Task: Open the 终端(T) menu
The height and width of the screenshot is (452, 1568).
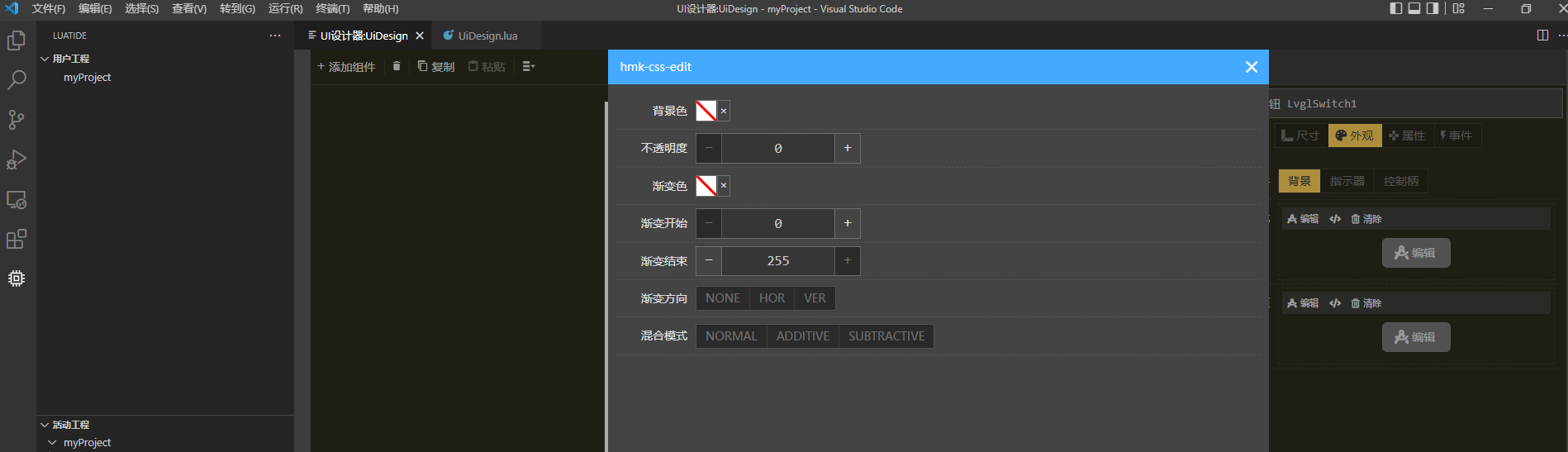Action: coord(333,8)
